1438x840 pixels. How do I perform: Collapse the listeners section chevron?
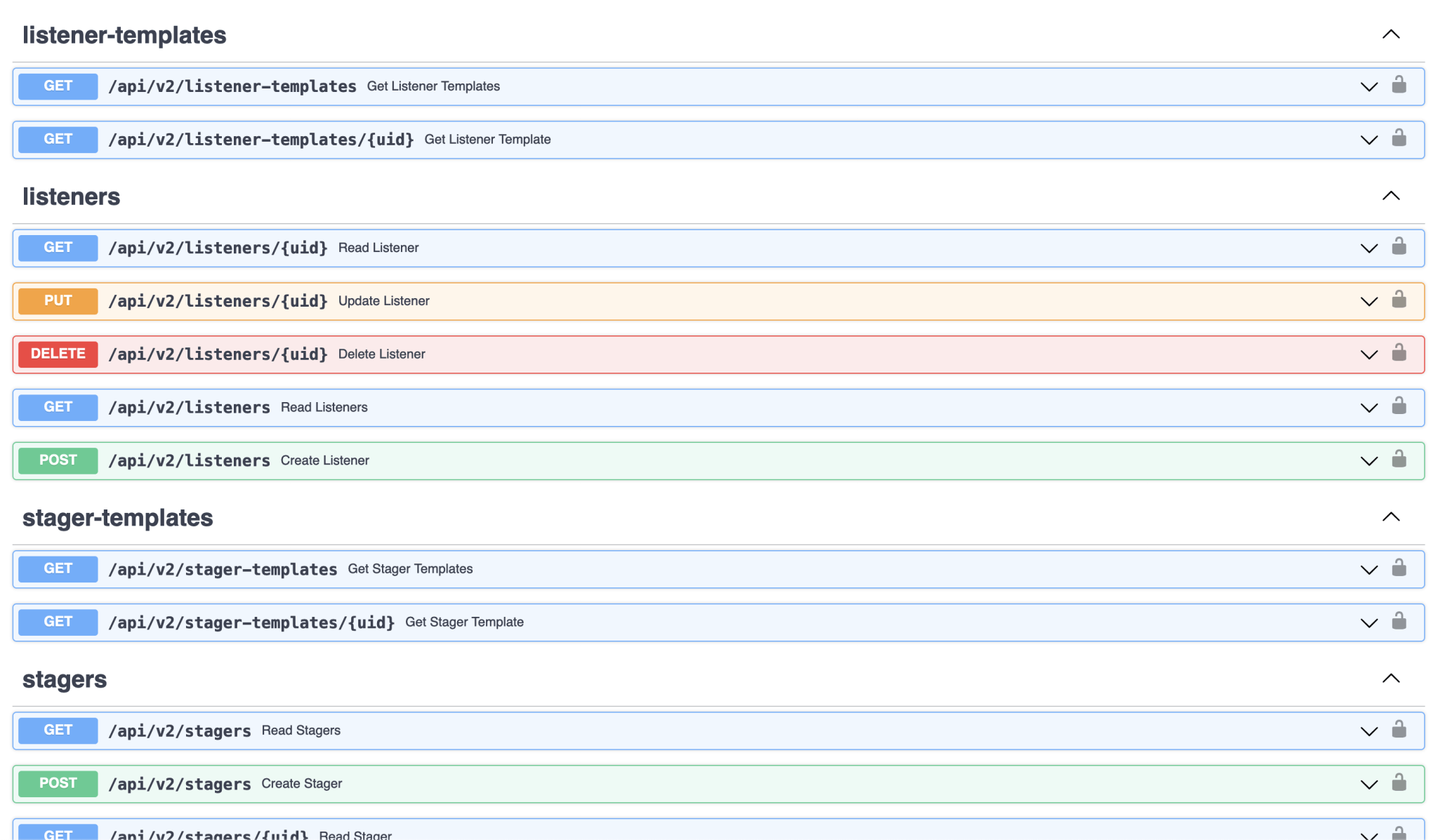pyautogui.click(x=1390, y=196)
